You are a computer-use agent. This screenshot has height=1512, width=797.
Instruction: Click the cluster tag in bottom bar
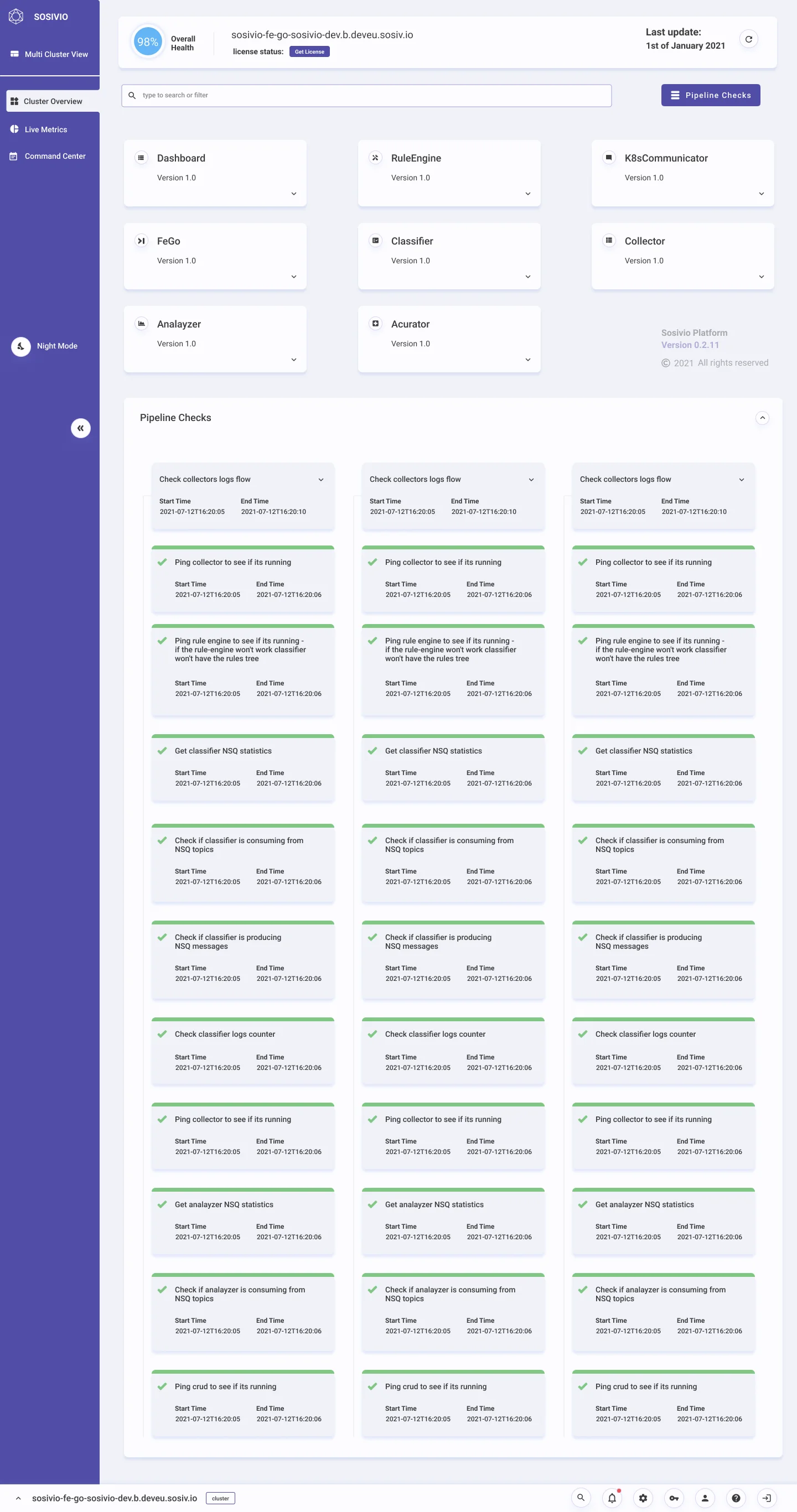[x=221, y=1498]
